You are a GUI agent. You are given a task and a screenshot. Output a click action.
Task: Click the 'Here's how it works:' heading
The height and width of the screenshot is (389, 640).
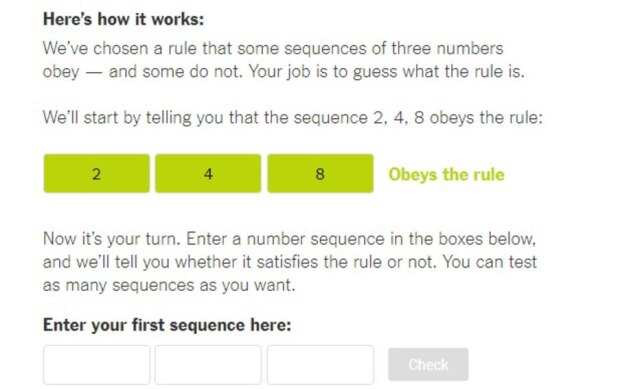pyautogui.click(x=124, y=19)
